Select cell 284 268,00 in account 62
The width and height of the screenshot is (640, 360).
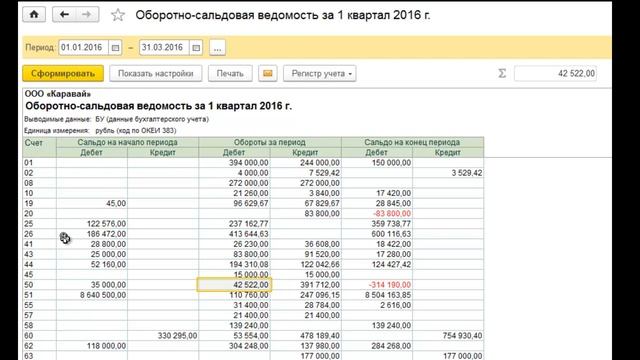pyautogui.click(x=377, y=346)
